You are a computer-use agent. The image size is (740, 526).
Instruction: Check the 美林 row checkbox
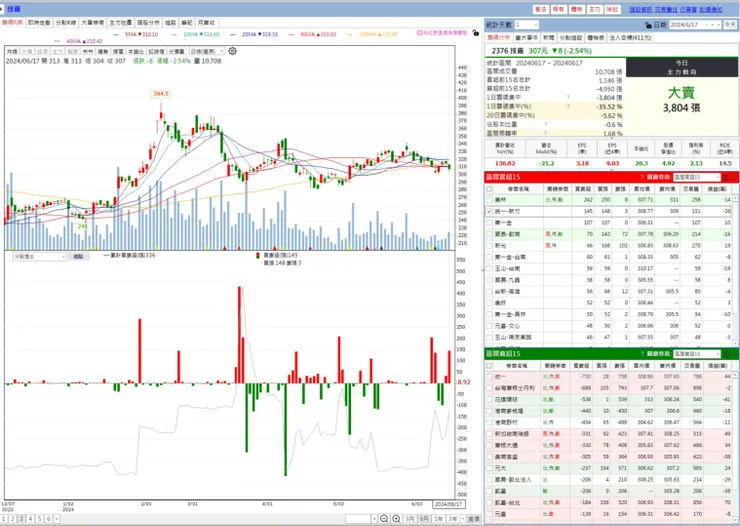click(489, 200)
